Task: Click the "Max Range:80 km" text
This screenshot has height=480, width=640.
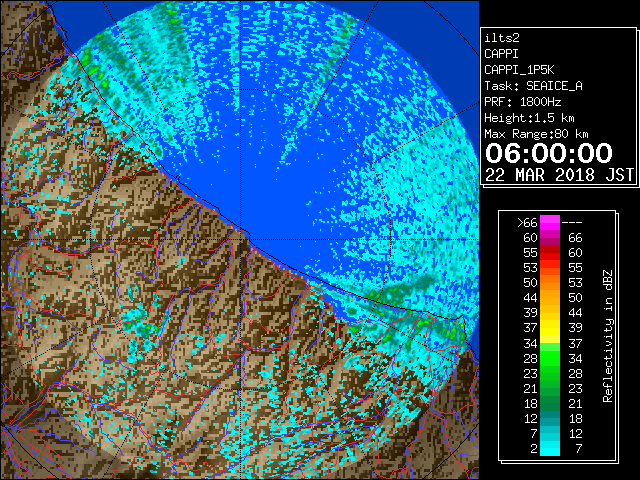Action: (536, 134)
